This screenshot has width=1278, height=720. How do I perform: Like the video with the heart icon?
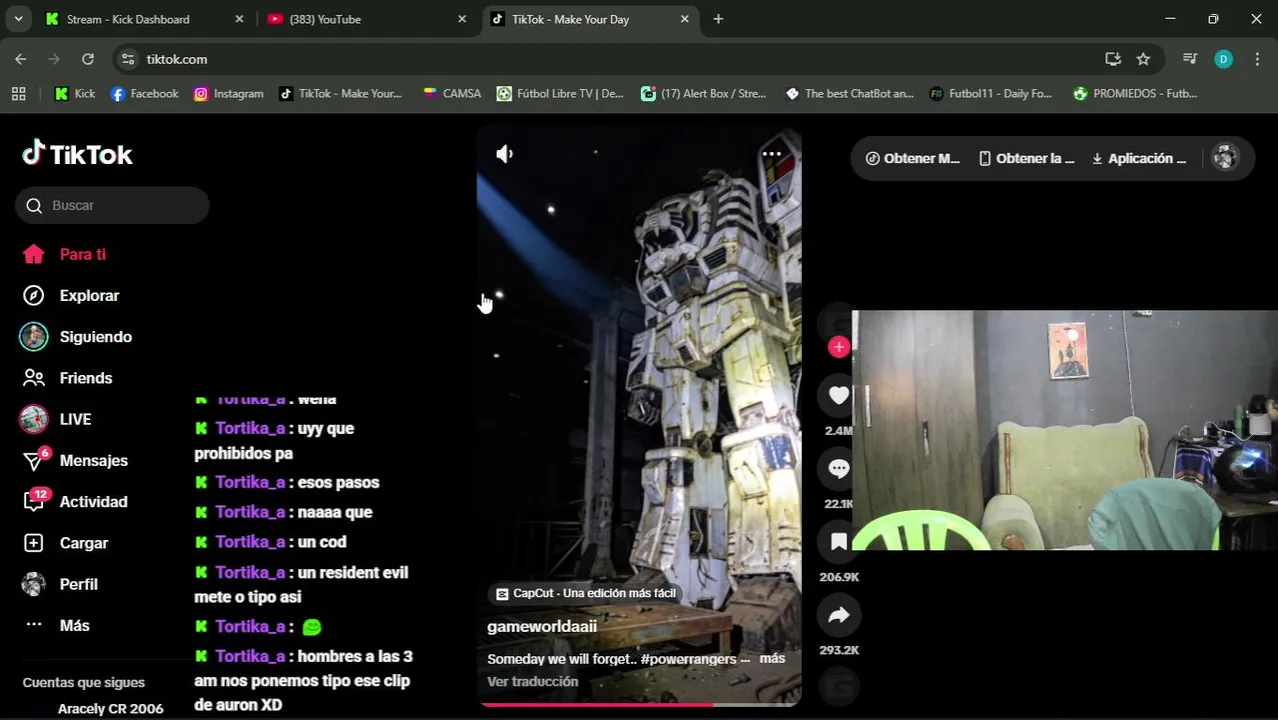coord(838,396)
